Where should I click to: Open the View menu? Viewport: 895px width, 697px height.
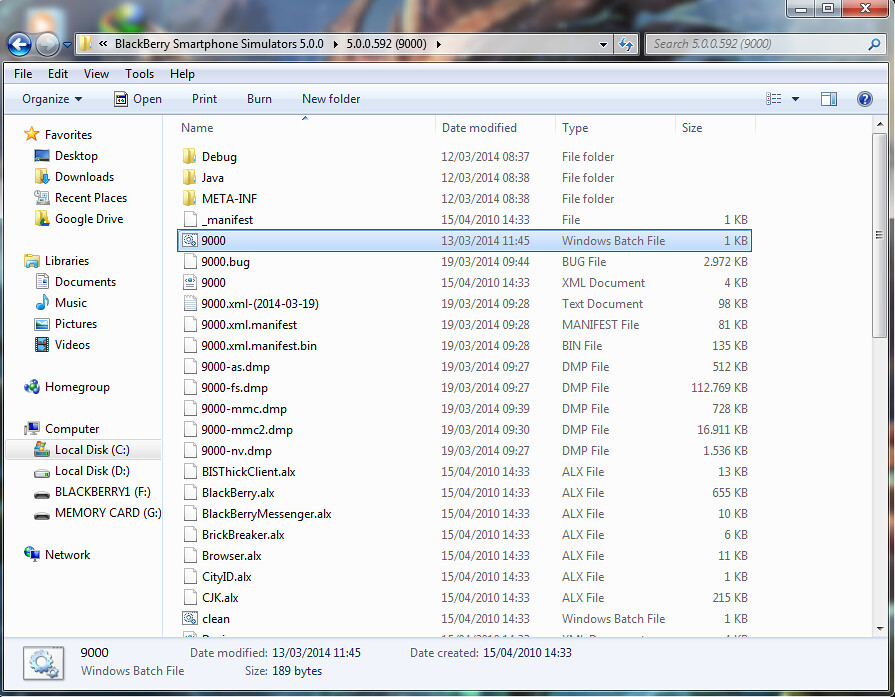click(96, 74)
